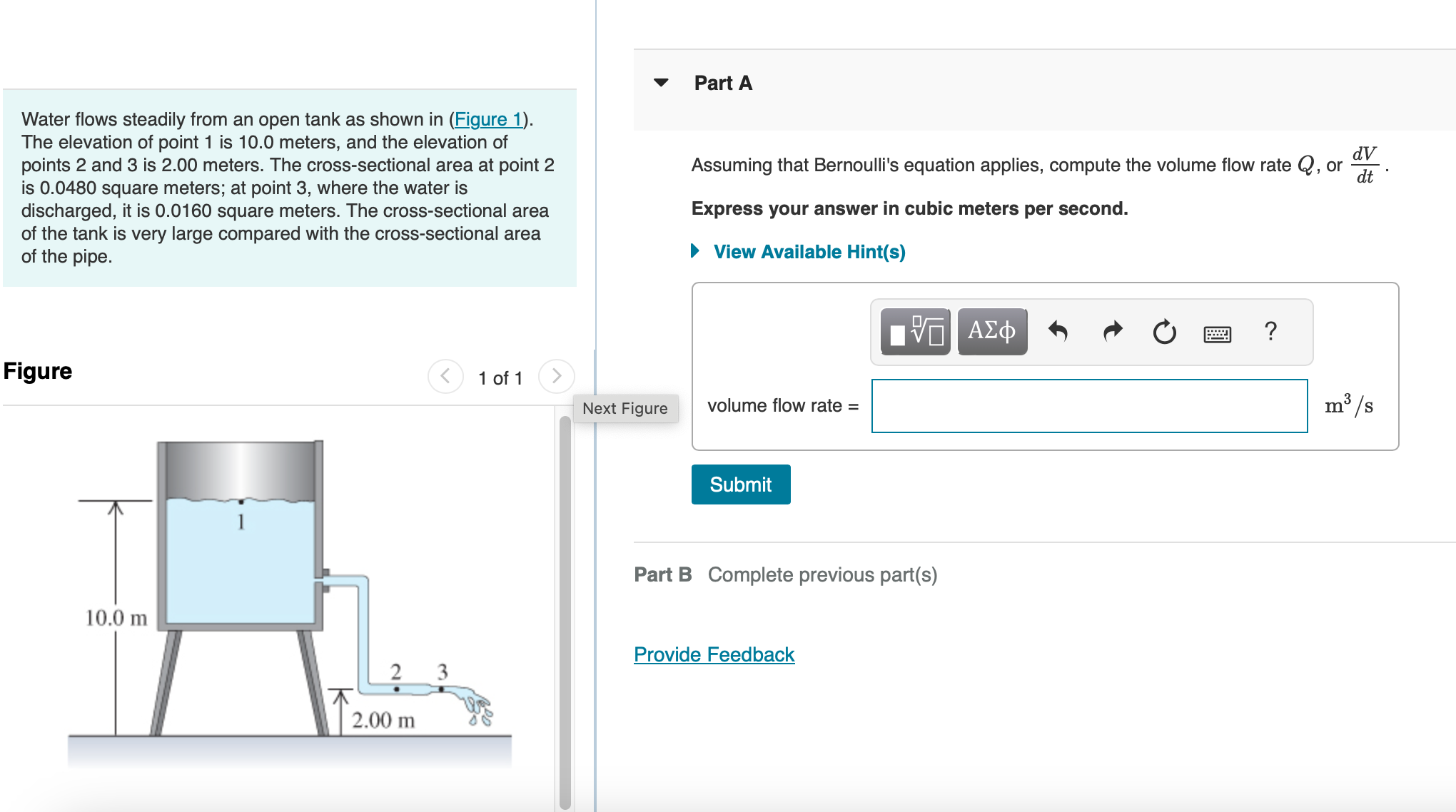
Task: Click the volume flow rate input field
Action: pos(1089,406)
